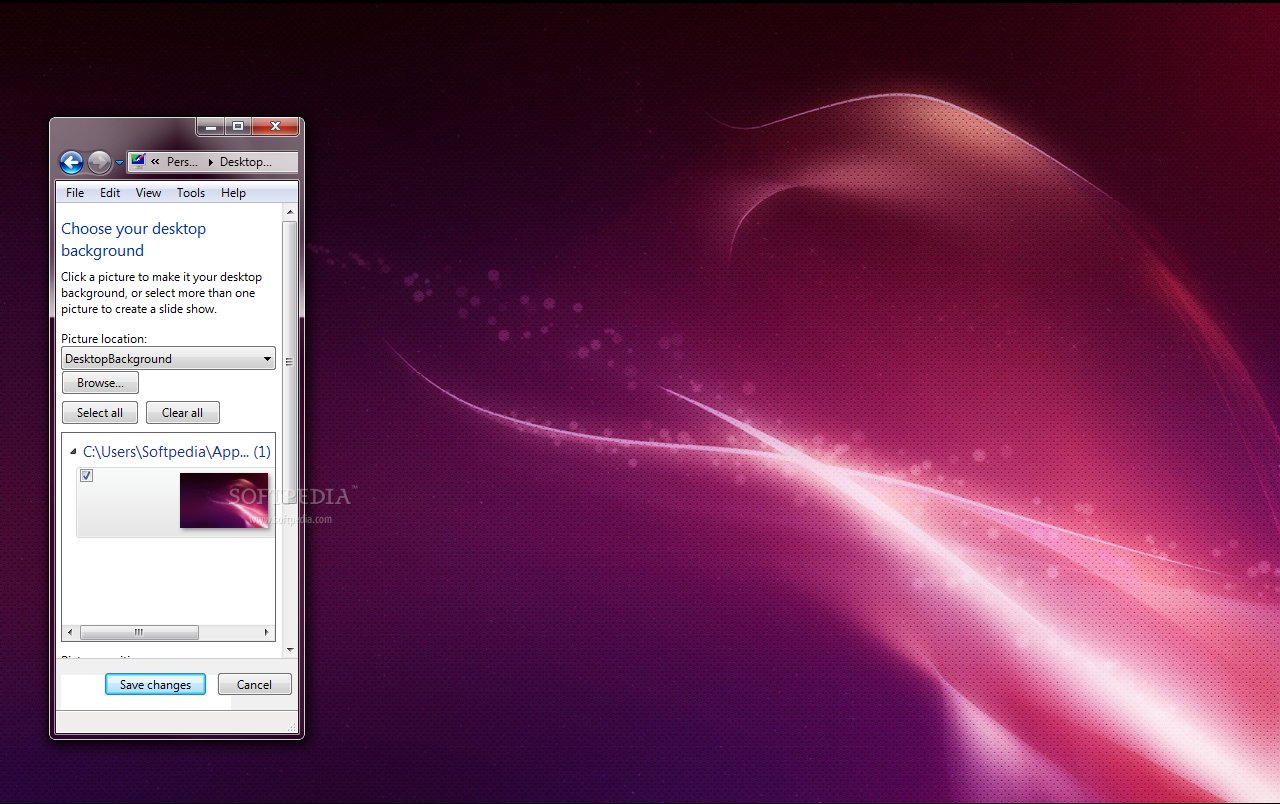Expand the breadcrumb arrow before 'Desktop...'
Screen dimensions: 1280x804
(210, 162)
